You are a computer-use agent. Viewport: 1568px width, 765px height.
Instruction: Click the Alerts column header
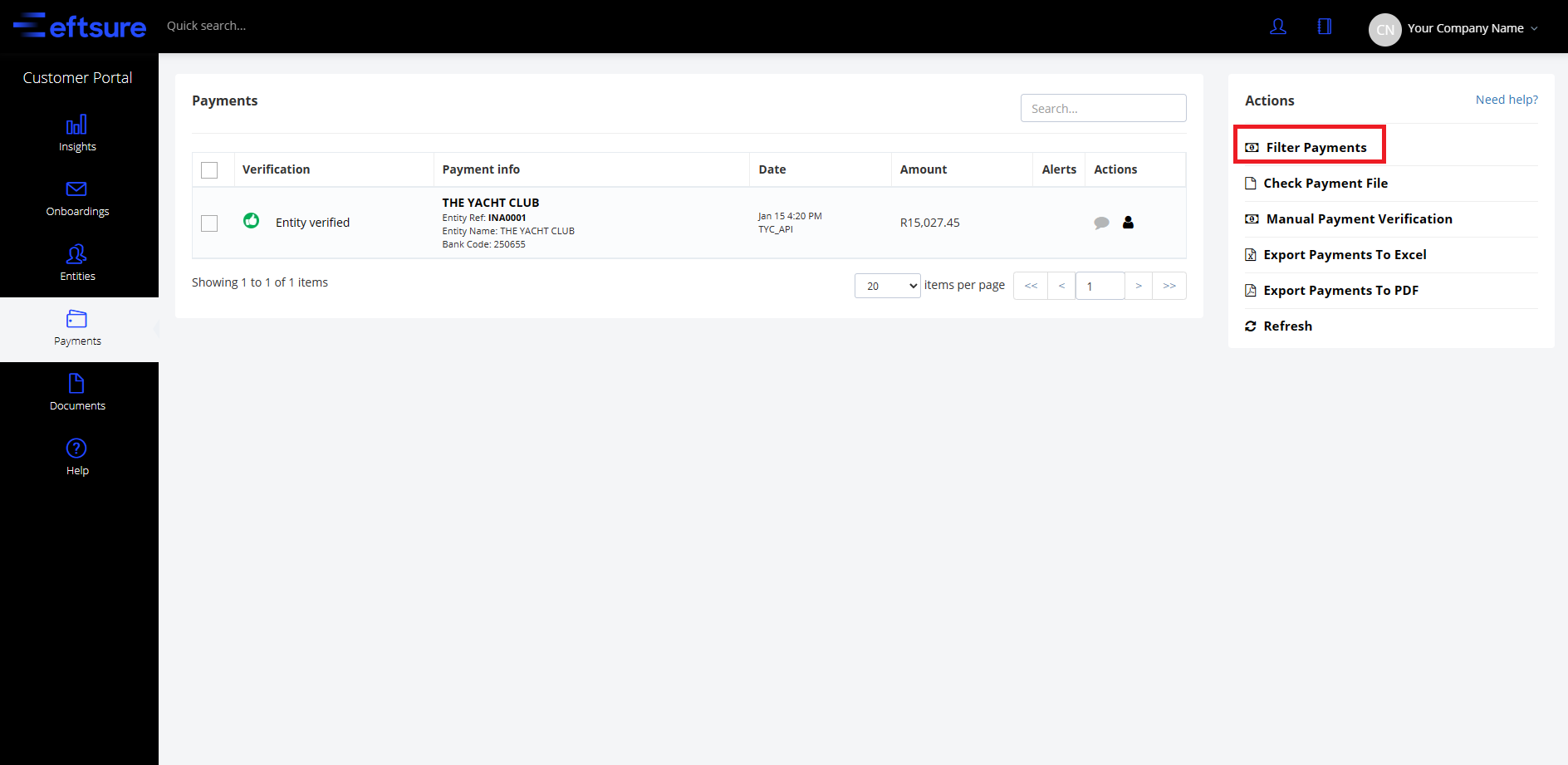pos(1059,169)
